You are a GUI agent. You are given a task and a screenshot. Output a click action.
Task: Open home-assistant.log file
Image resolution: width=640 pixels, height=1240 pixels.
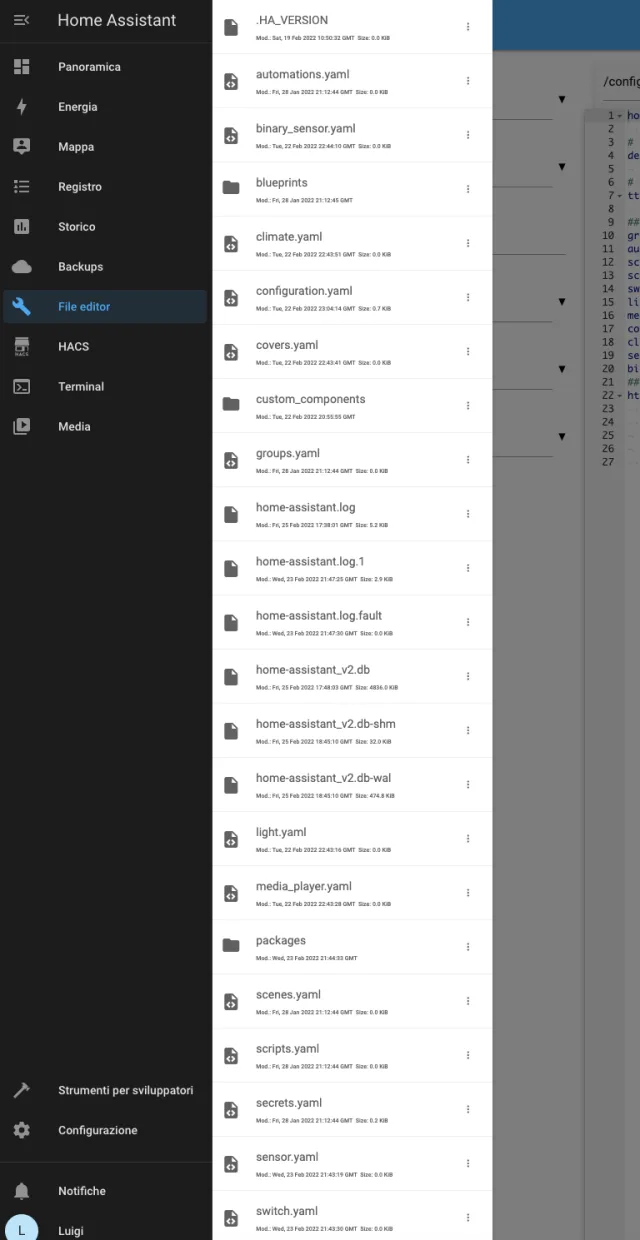pyautogui.click(x=352, y=513)
